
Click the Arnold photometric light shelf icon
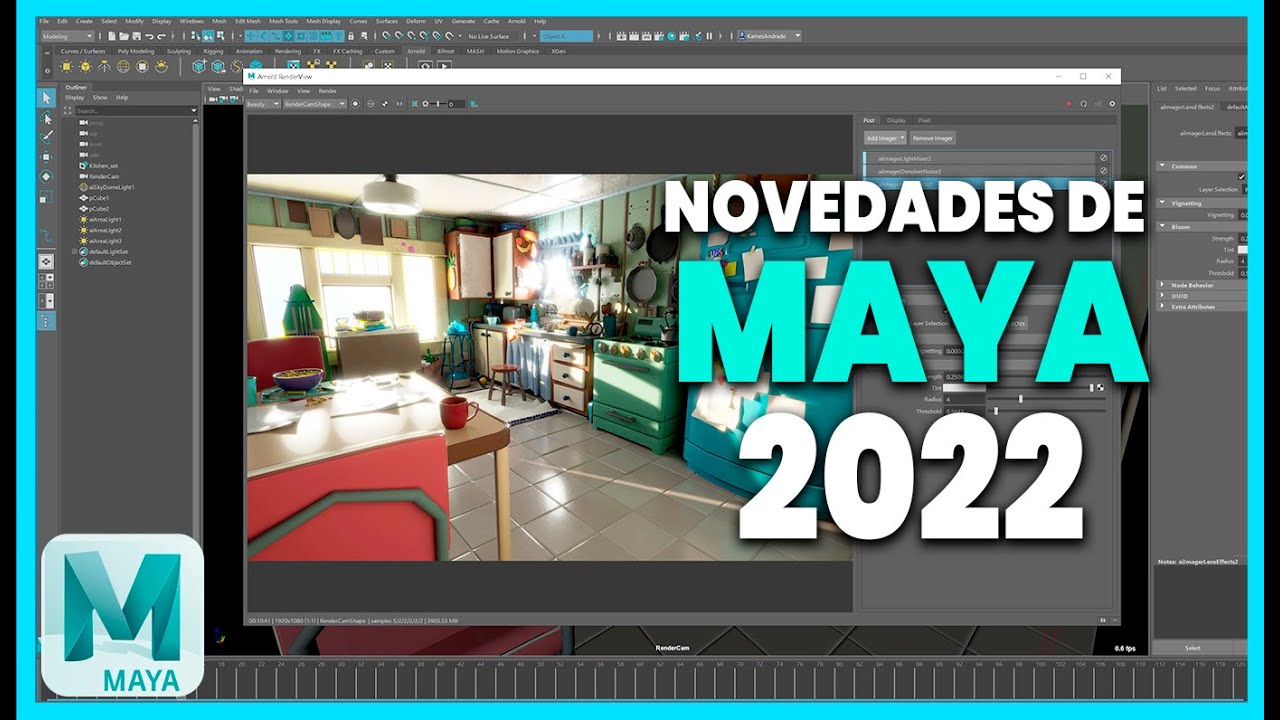105,67
